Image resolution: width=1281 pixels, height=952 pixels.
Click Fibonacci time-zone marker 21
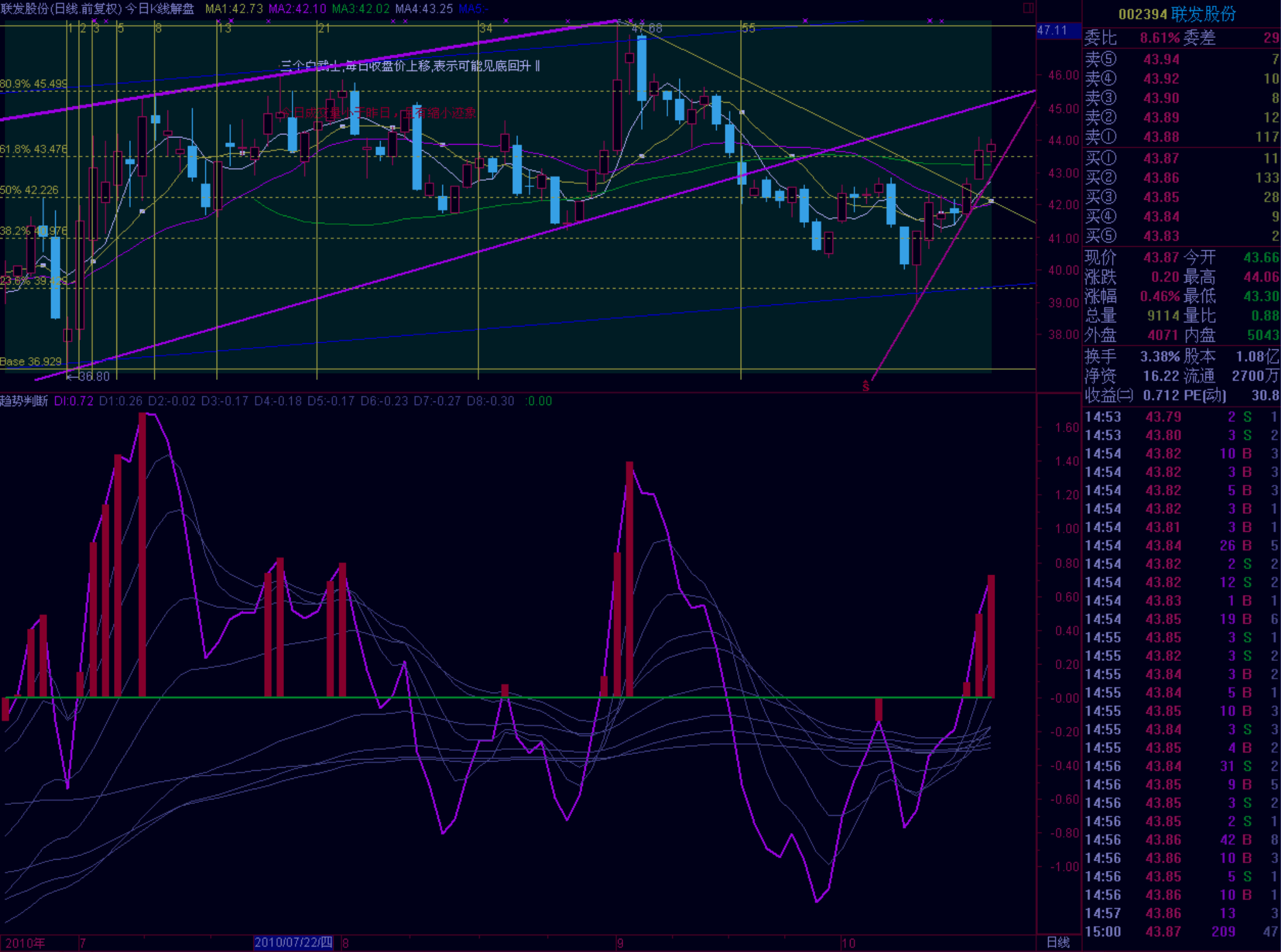coord(324,28)
